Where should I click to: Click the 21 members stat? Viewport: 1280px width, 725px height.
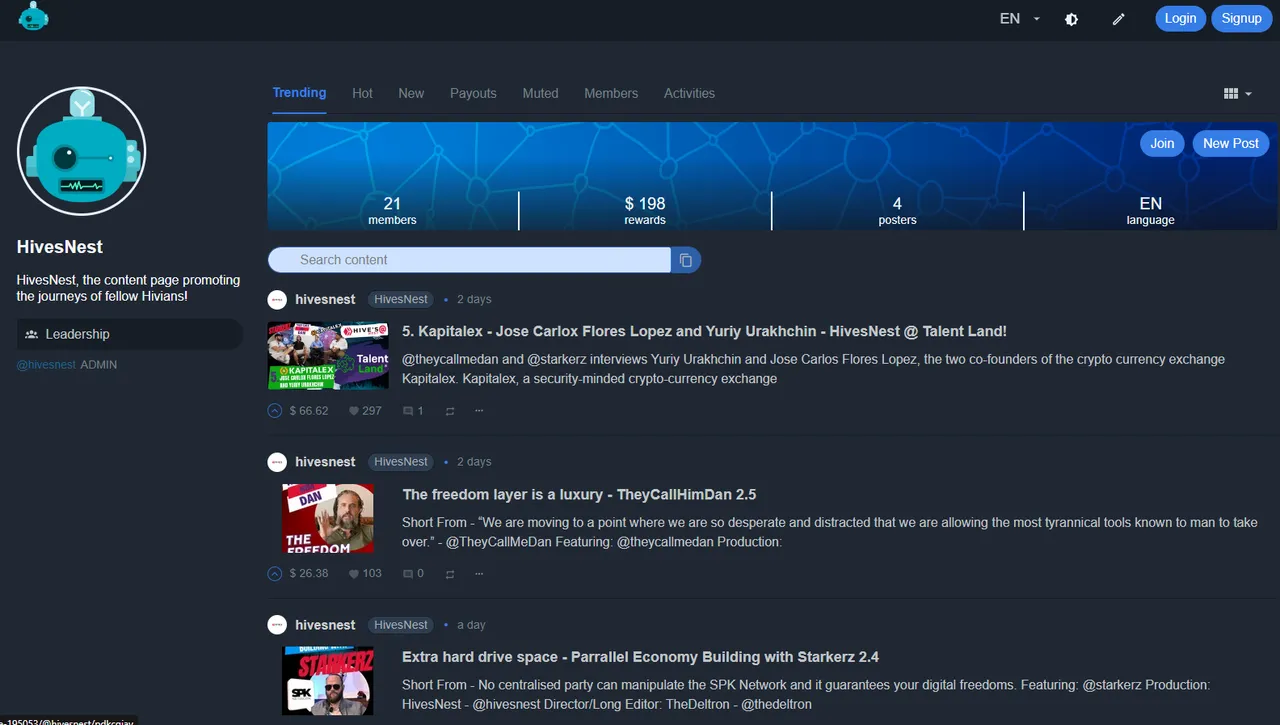(x=392, y=210)
